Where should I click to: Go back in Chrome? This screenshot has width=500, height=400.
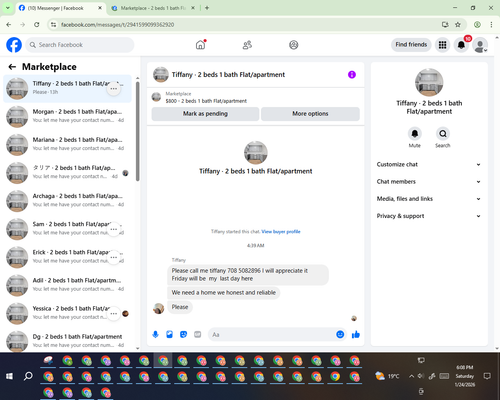tap(9, 25)
